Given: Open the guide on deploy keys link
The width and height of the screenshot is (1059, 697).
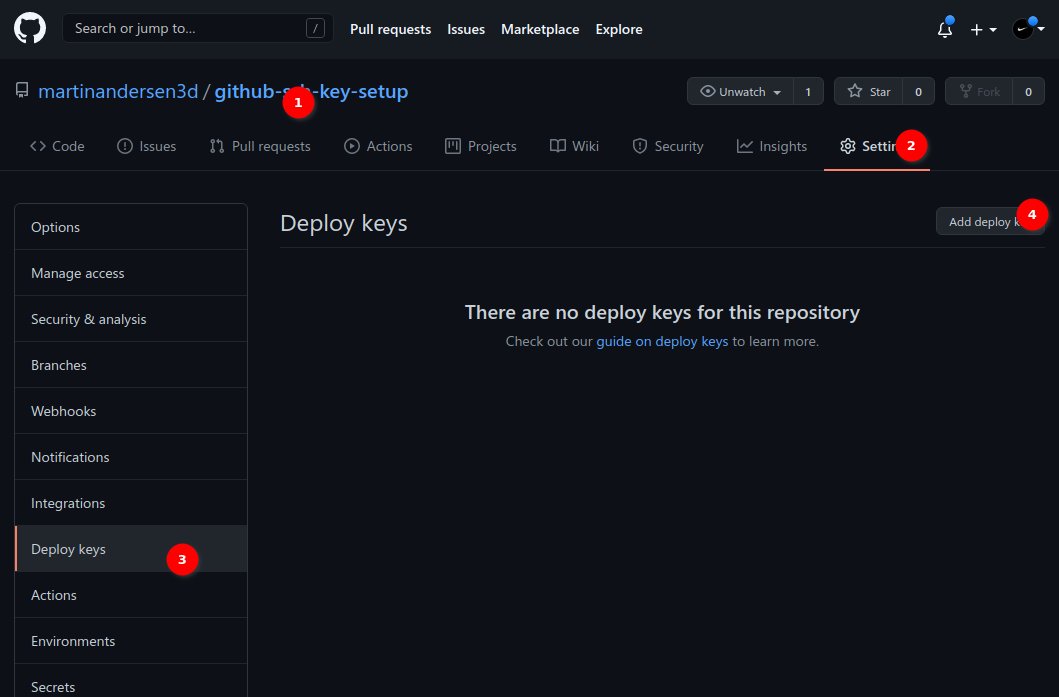Looking at the screenshot, I should [x=662, y=341].
